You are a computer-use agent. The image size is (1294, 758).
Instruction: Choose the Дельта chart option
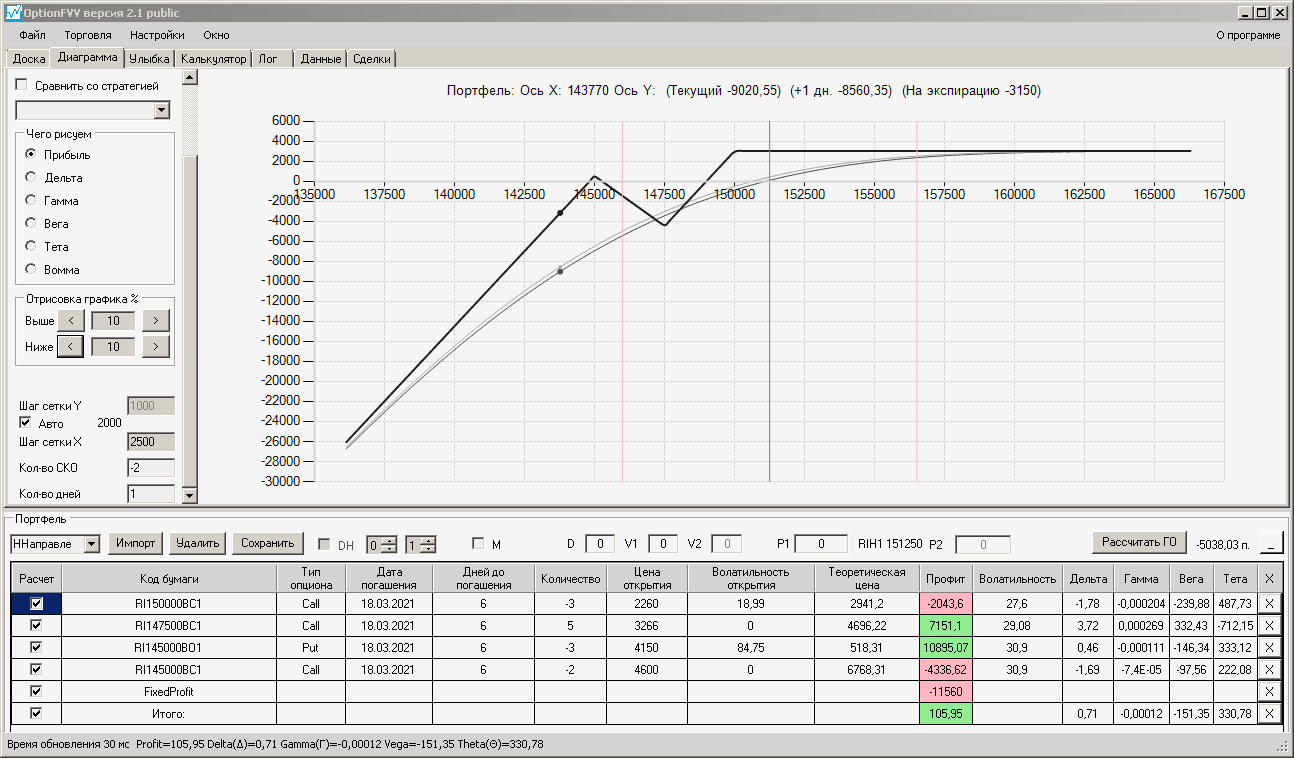pyautogui.click(x=31, y=177)
